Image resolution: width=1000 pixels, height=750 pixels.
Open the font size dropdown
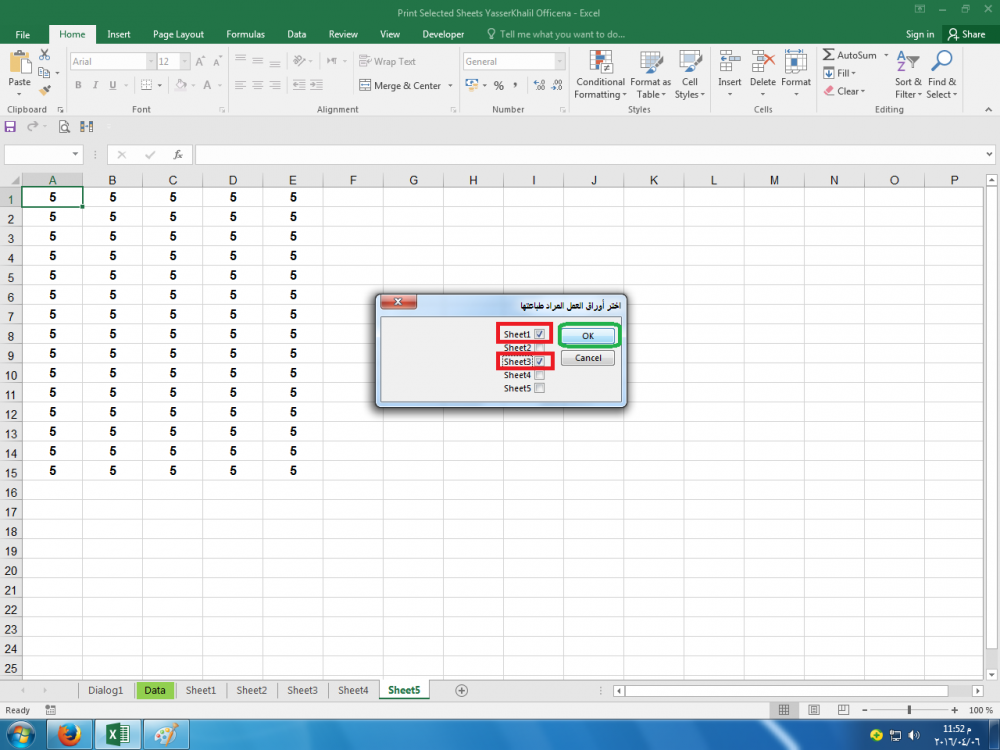click(x=185, y=61)
